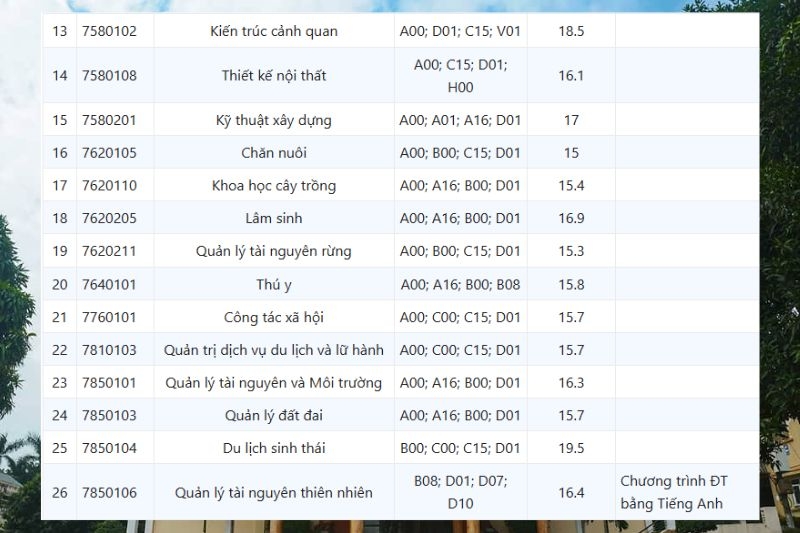Click the code 7580108
This screenshot has width=800, height=533.
[x=109, y=75]
